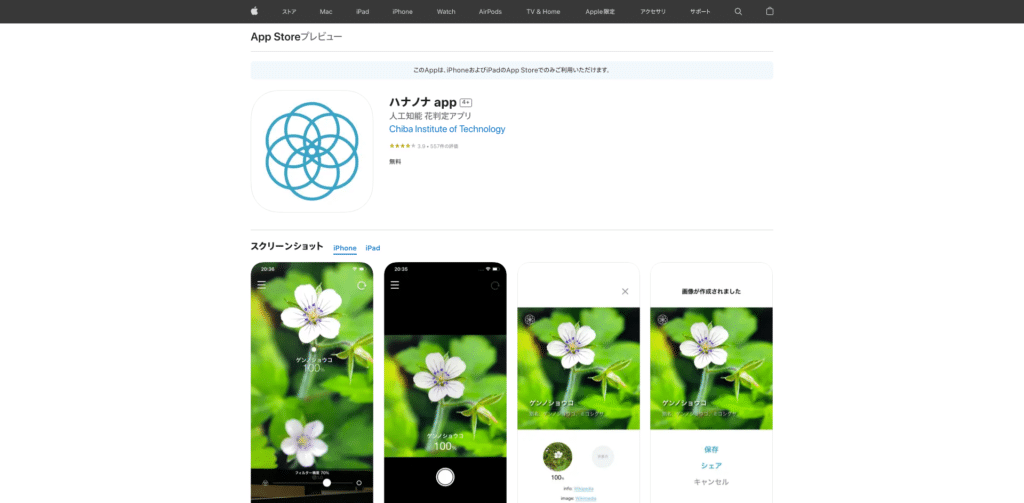This screenshot has width=1024, height=503.
Task: Click the white shutter button in second screenshot
Action: [445, 477]
